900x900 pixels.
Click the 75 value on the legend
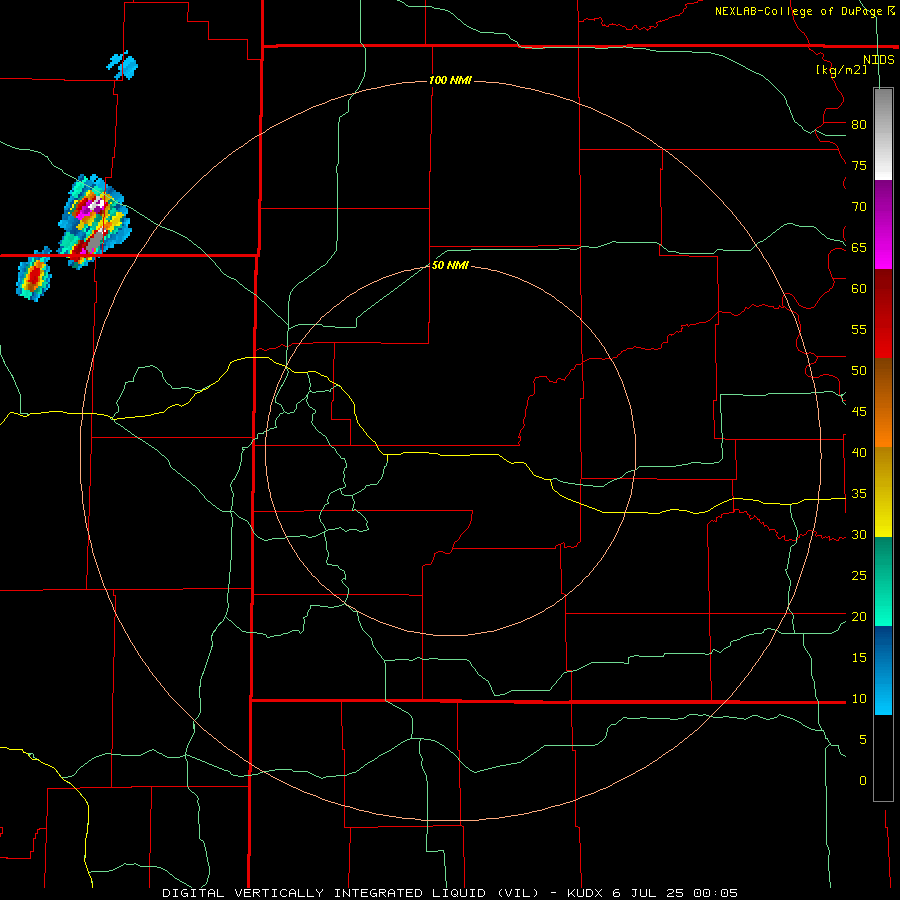[x=859, y=166]
